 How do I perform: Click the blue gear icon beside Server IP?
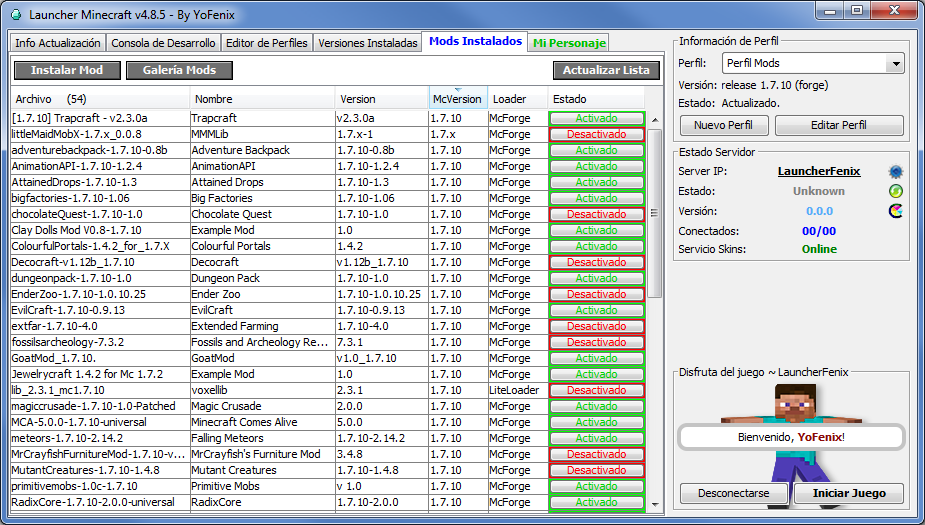(x=896, y=172)
